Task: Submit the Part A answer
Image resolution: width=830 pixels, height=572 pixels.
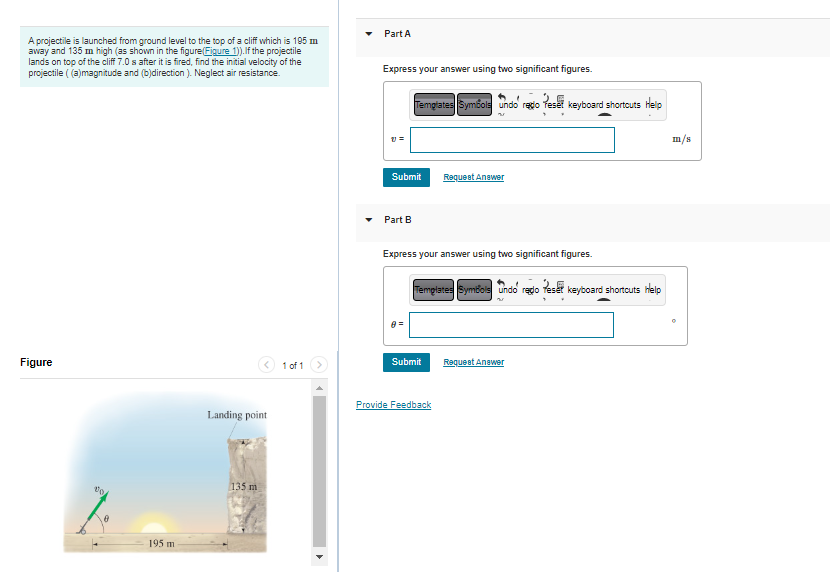Action: click(406, 177)
